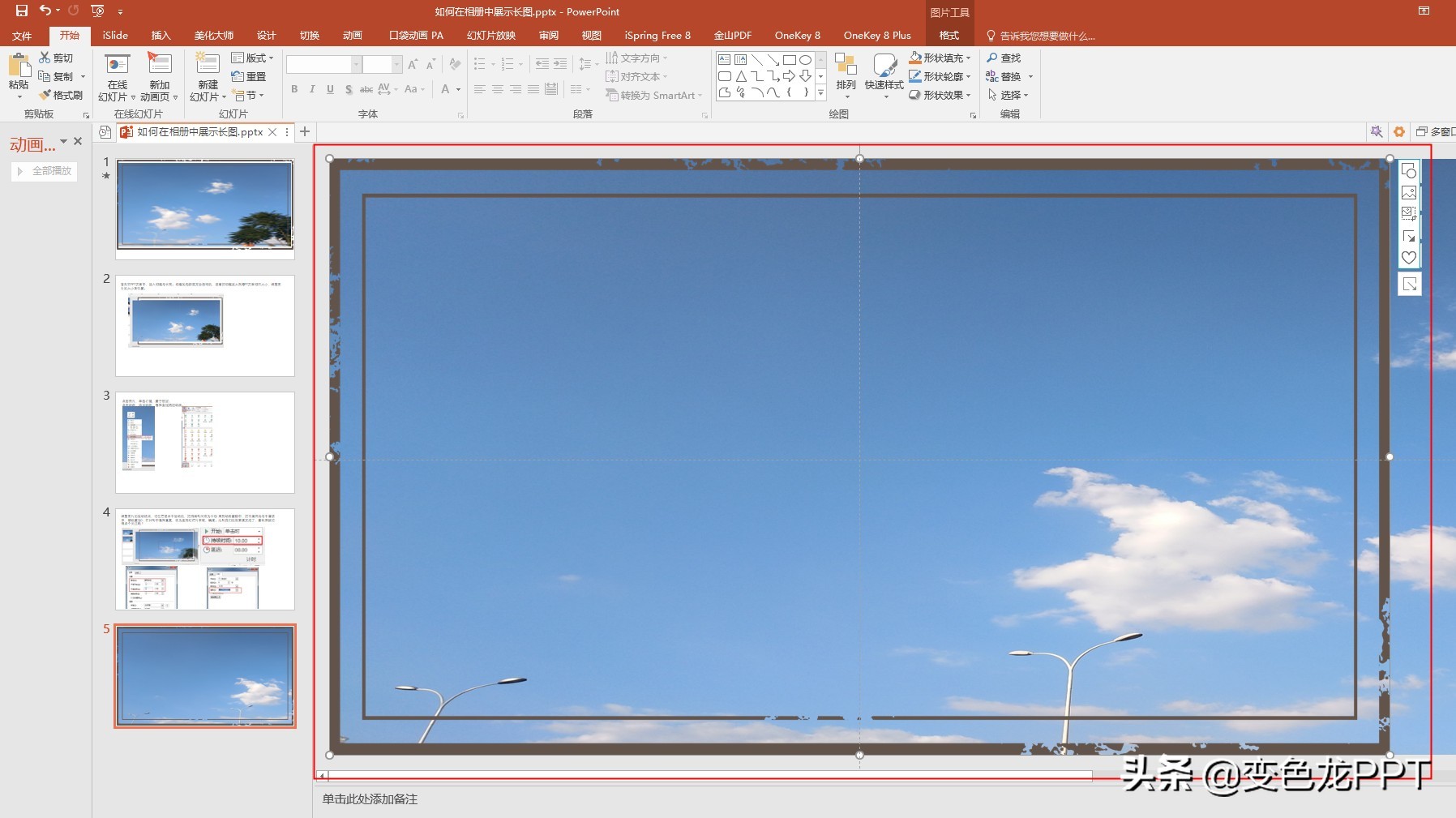The height and width of the screenshot is (818, 1456).
Task: Click 全部播放 to play all animations
Action: point(45,171)
